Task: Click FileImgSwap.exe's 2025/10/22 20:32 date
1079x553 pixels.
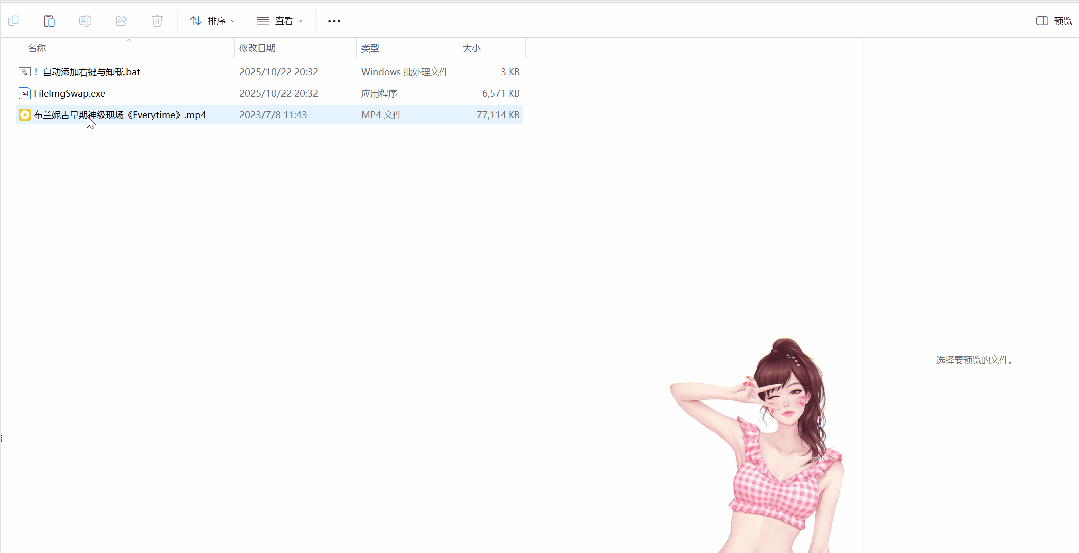Action: pyautogui.click(x=279, y=94)
